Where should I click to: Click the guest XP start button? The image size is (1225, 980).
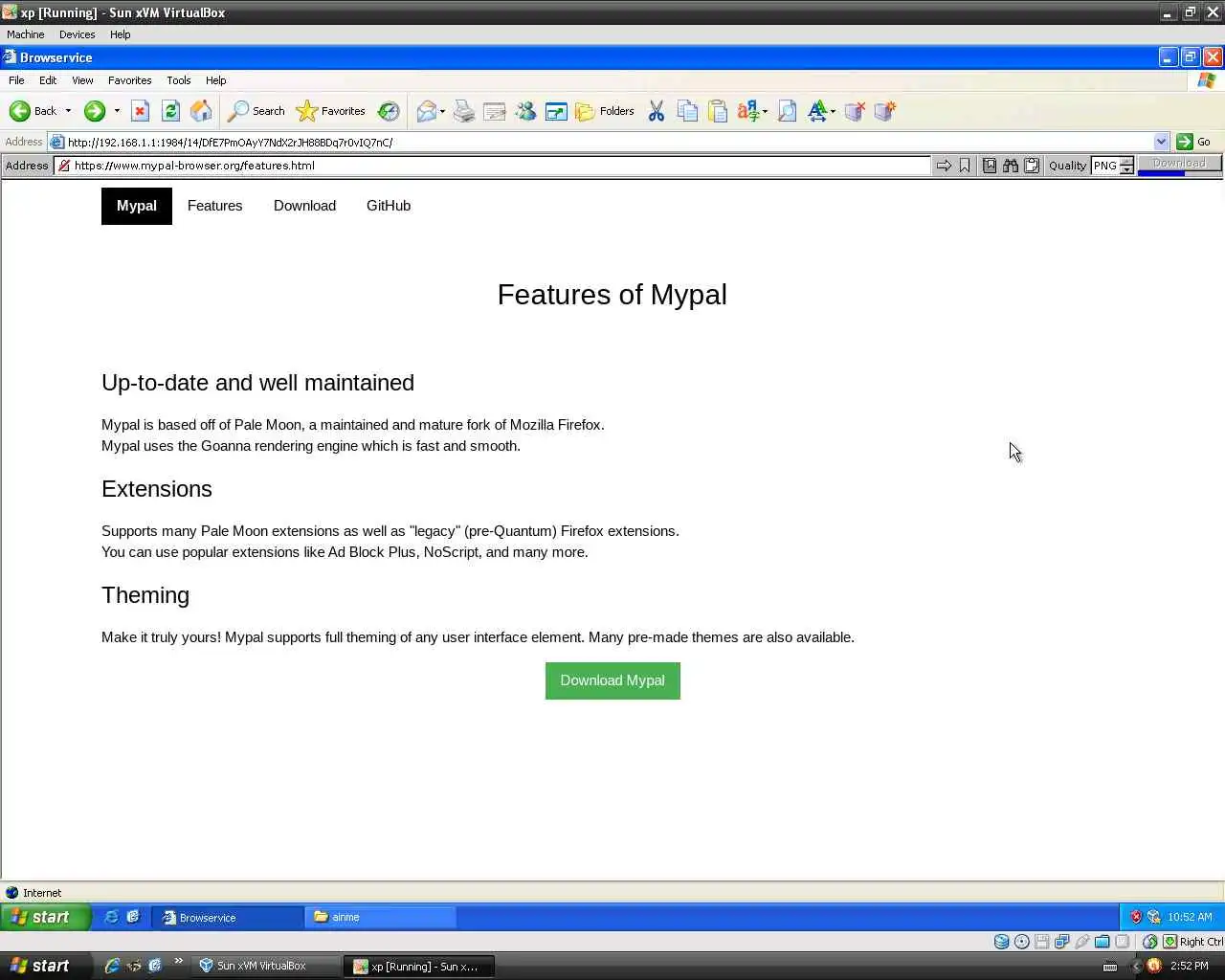click(x=45, y=917)
